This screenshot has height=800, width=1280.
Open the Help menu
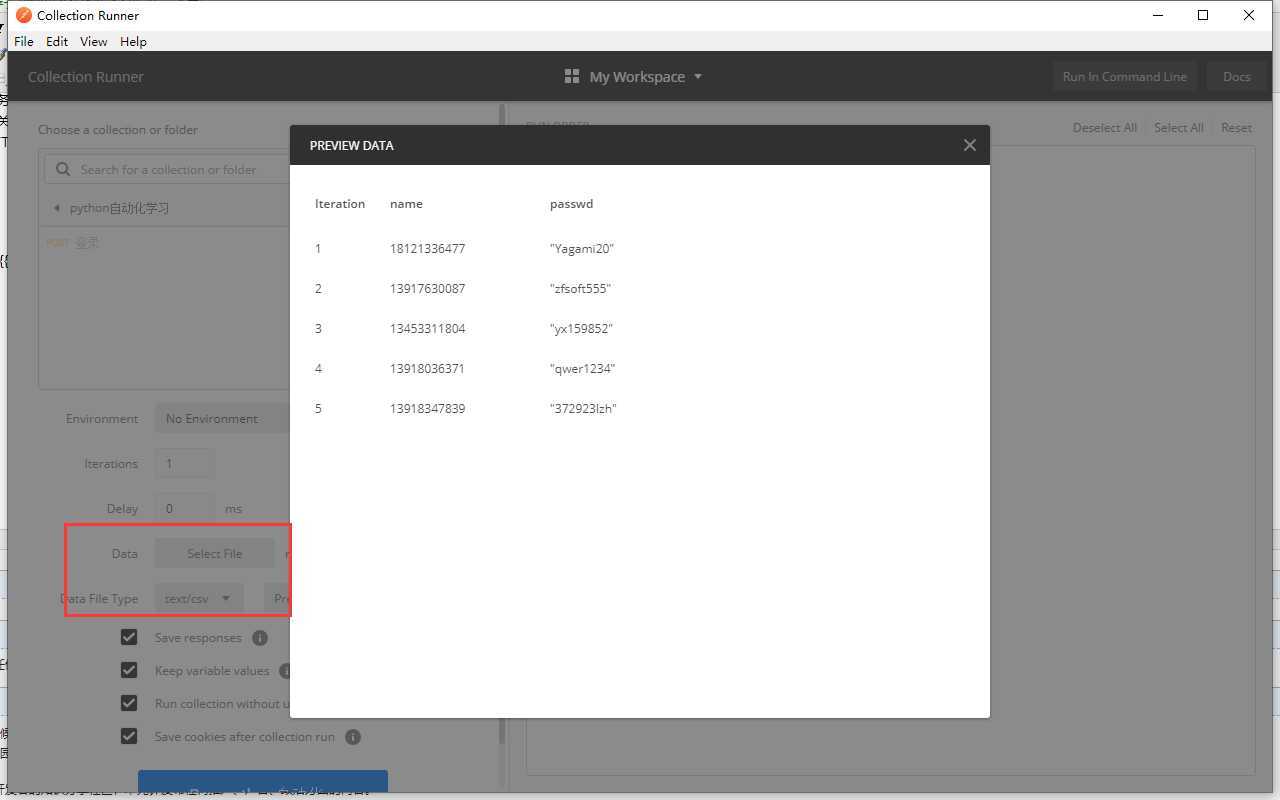point(133,42)
